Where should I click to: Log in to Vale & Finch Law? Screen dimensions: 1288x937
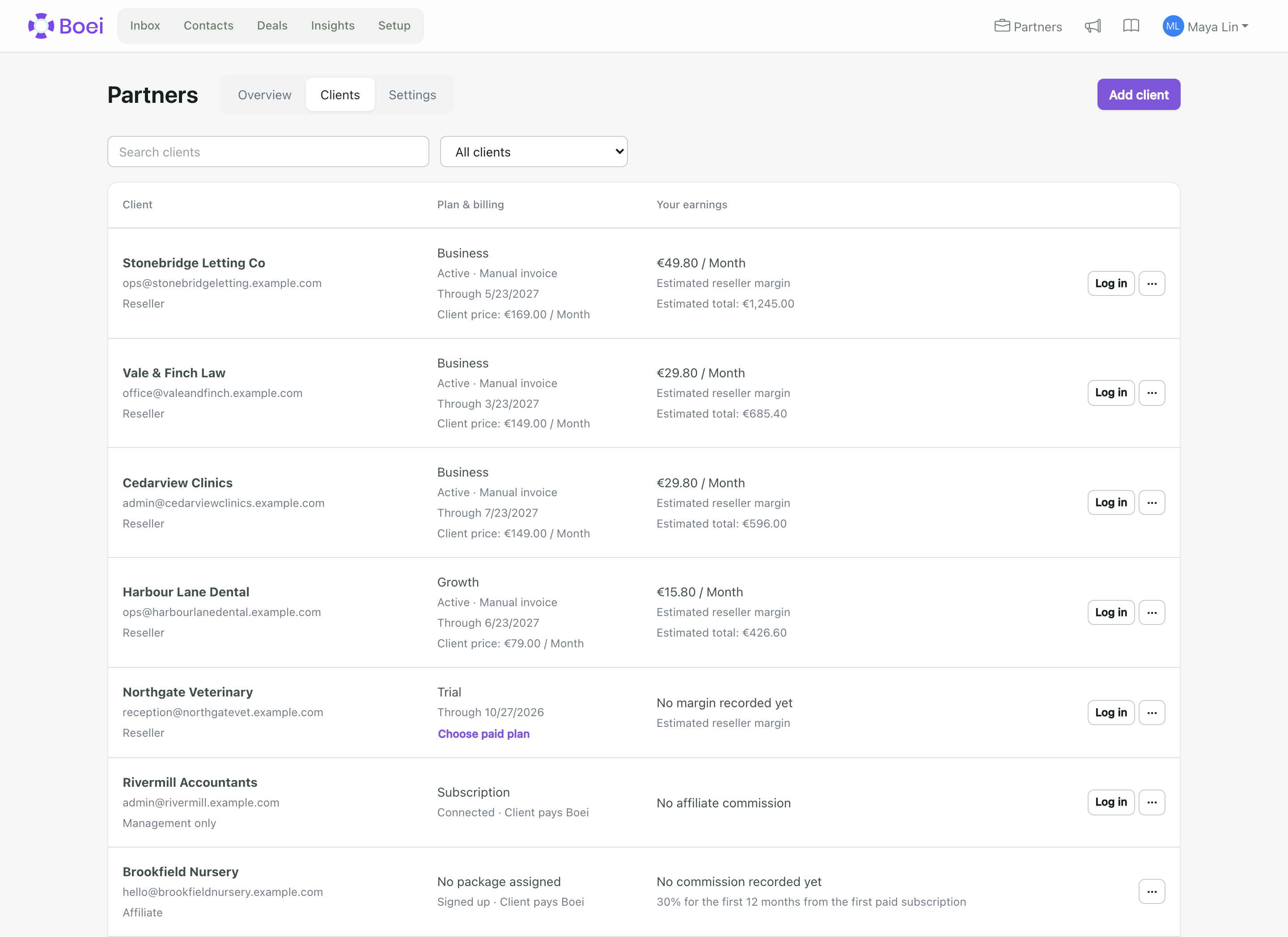(x=1111, y=393)
